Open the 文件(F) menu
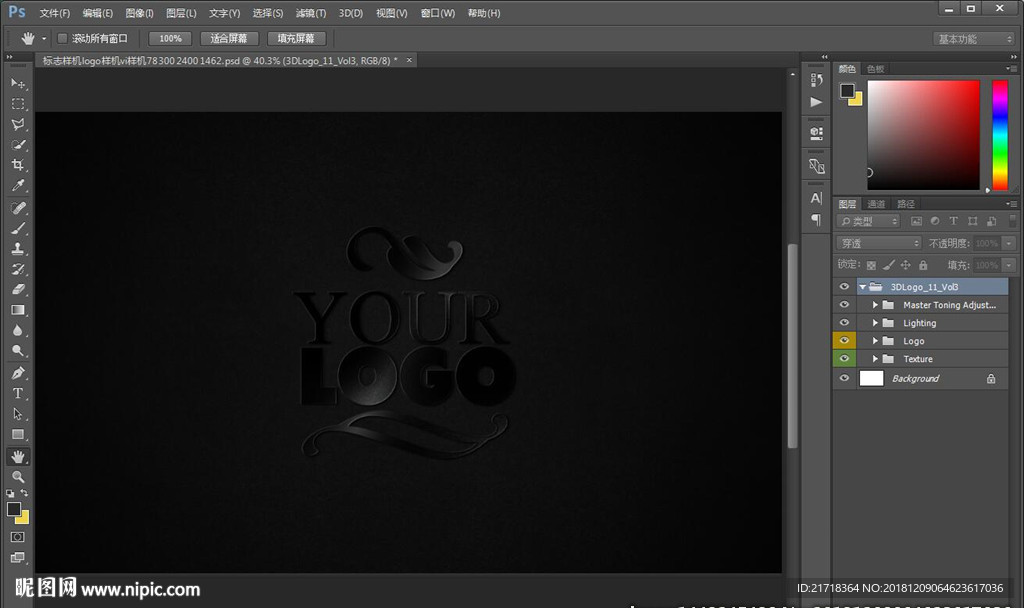 tap(55, 13)
